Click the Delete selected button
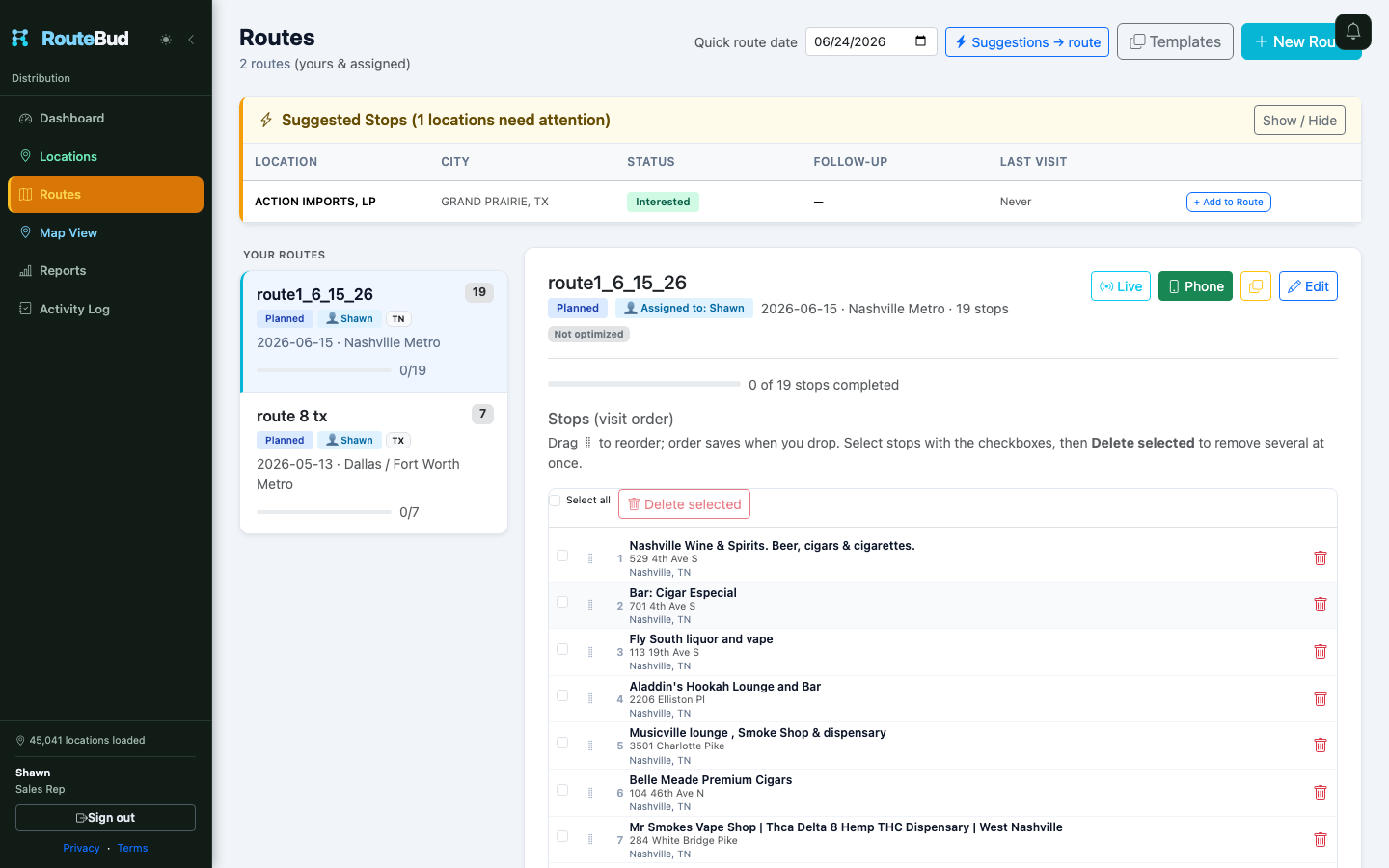The width and height of the screenshot is (1389, 868). pos(684,504)
